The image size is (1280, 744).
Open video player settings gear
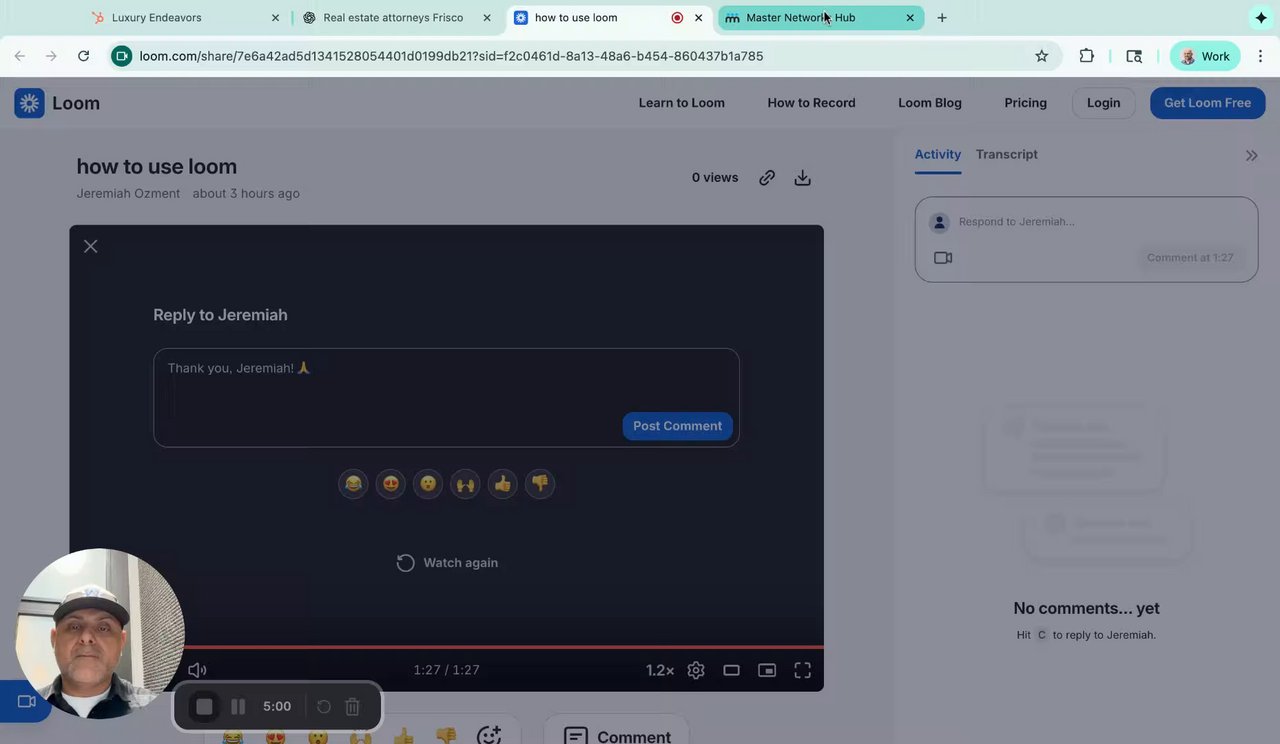coord(696,670)
